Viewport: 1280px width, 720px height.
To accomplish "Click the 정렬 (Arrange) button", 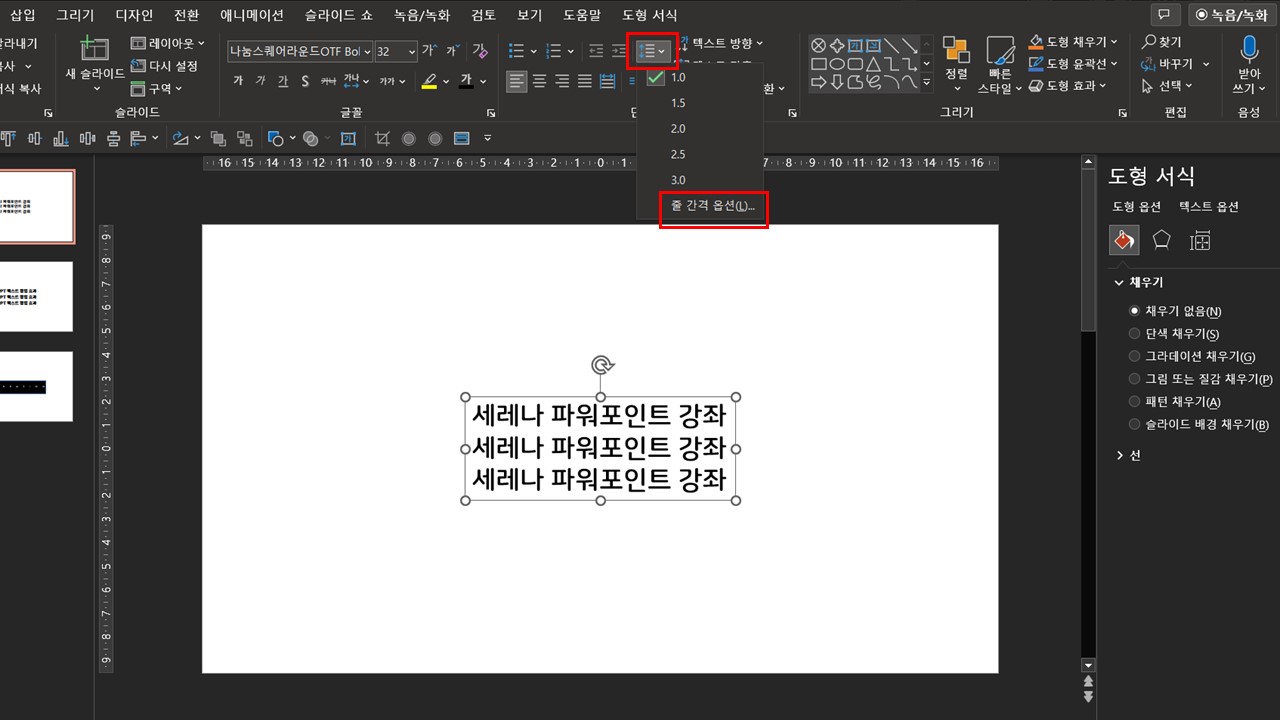I will (956, 63).
